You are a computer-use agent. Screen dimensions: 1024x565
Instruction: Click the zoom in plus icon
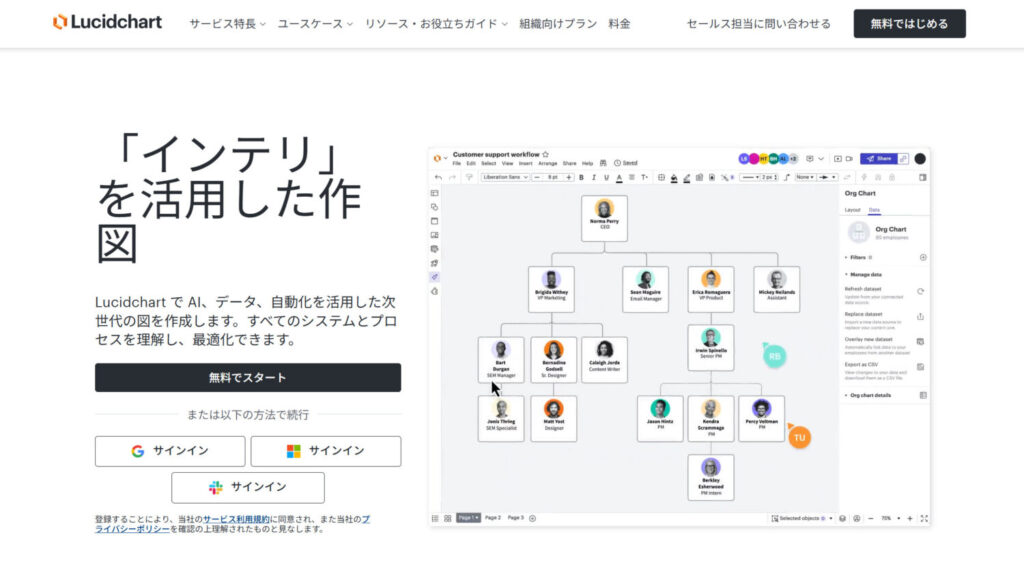910,519
